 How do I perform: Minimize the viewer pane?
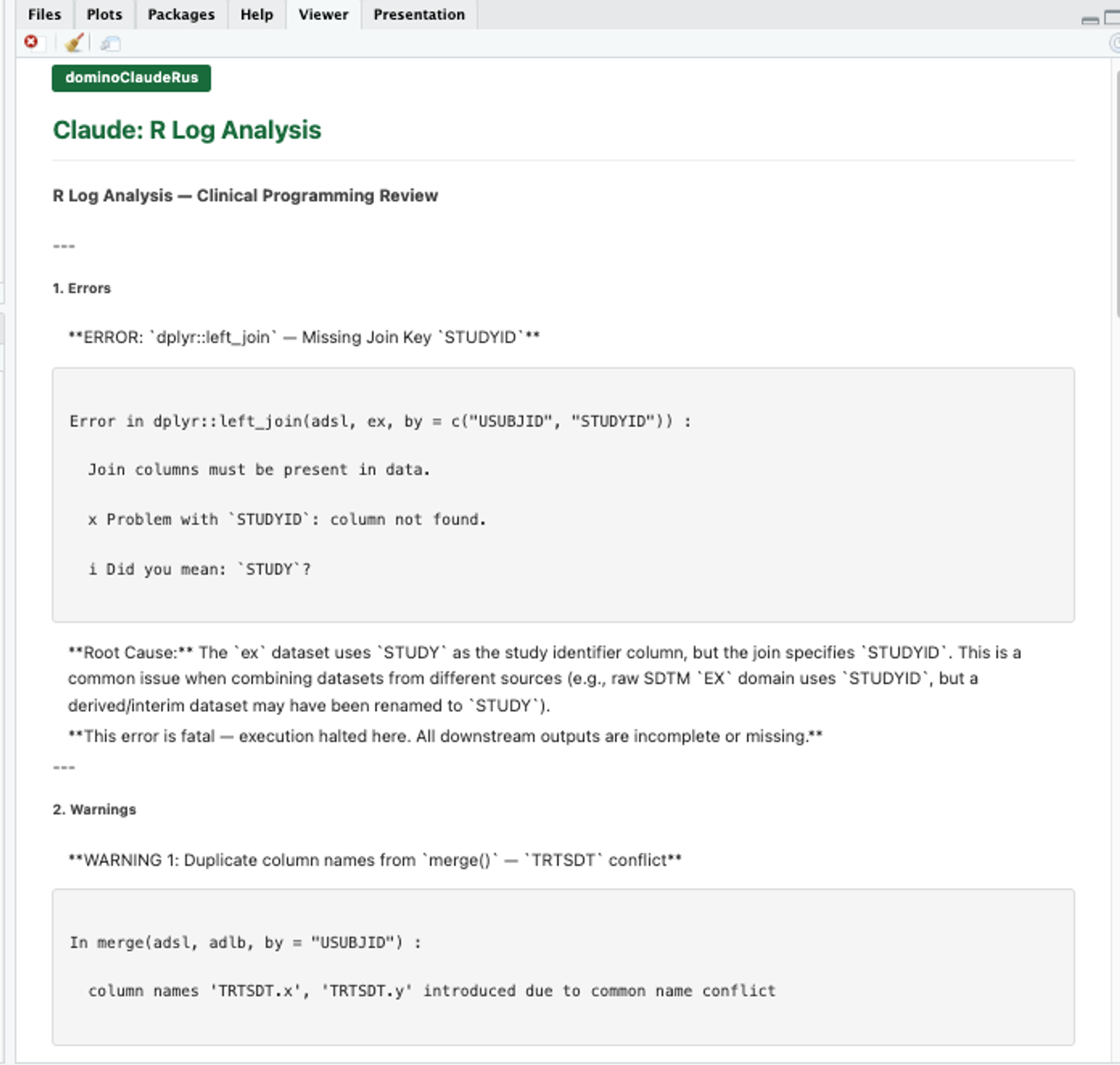click(1090, 20)
